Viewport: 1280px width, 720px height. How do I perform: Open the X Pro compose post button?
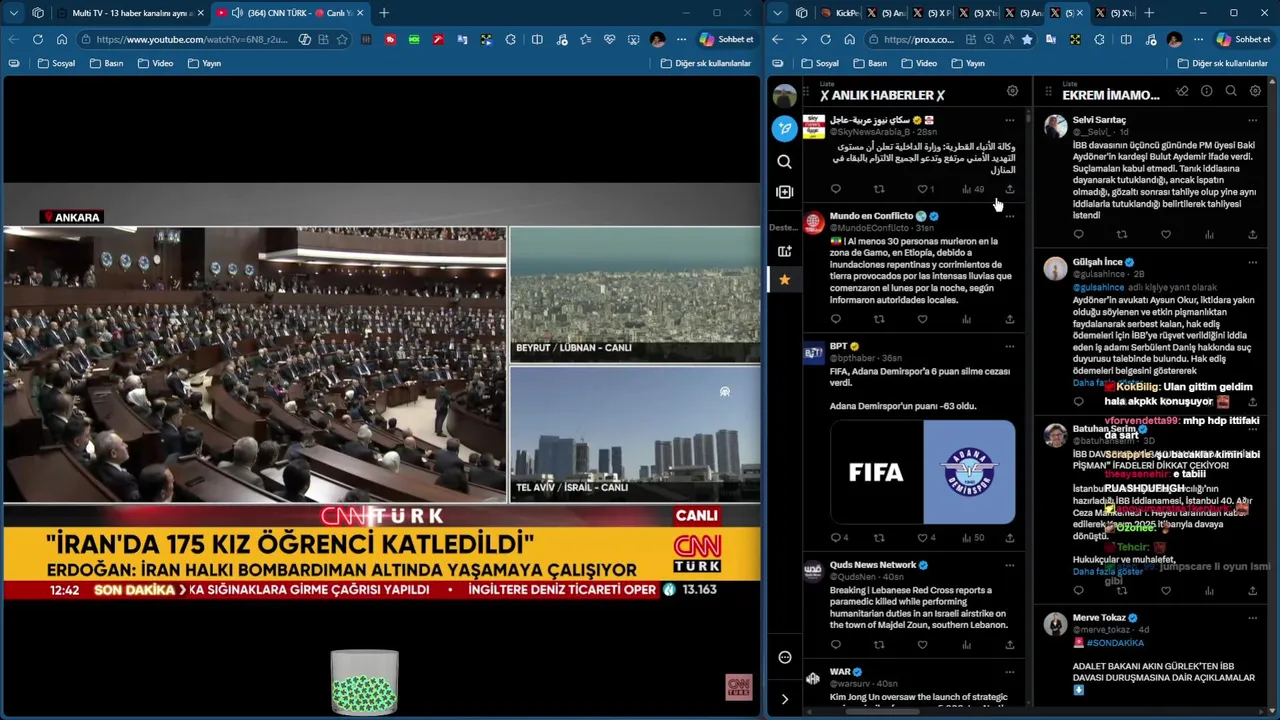(785, 128)
